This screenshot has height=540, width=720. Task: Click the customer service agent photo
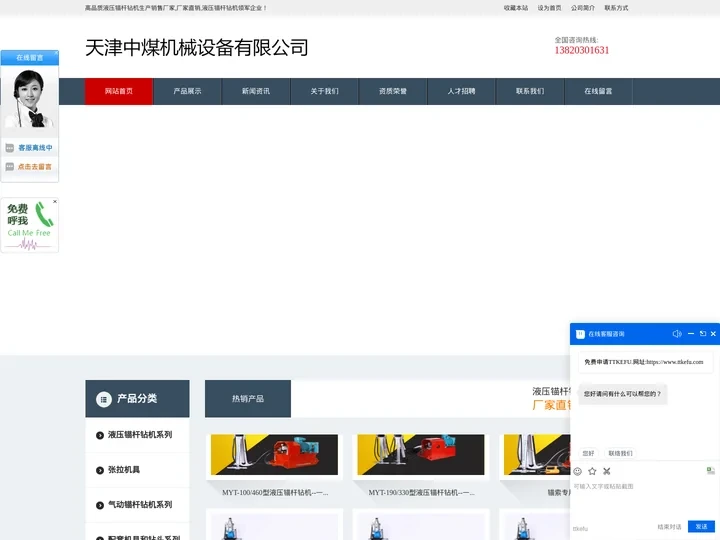tap(29, 99)
